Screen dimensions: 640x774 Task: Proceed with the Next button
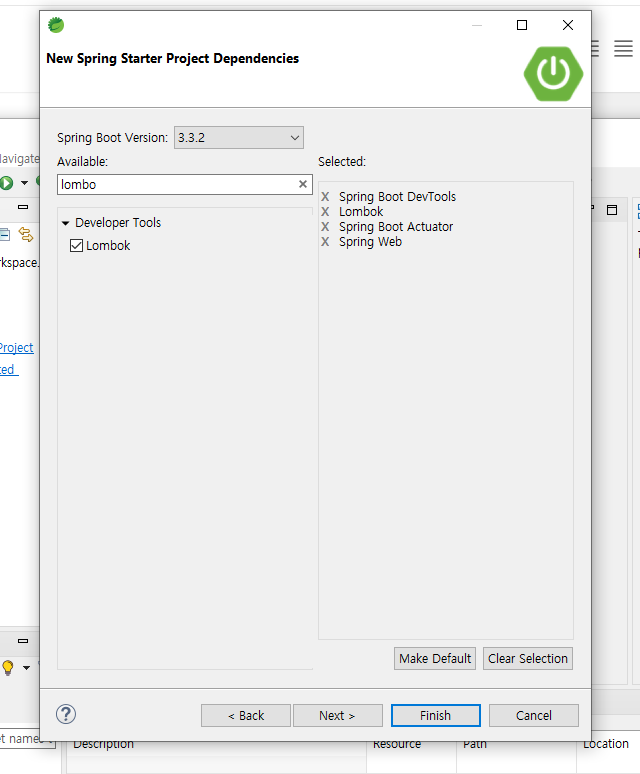[338, 715]
